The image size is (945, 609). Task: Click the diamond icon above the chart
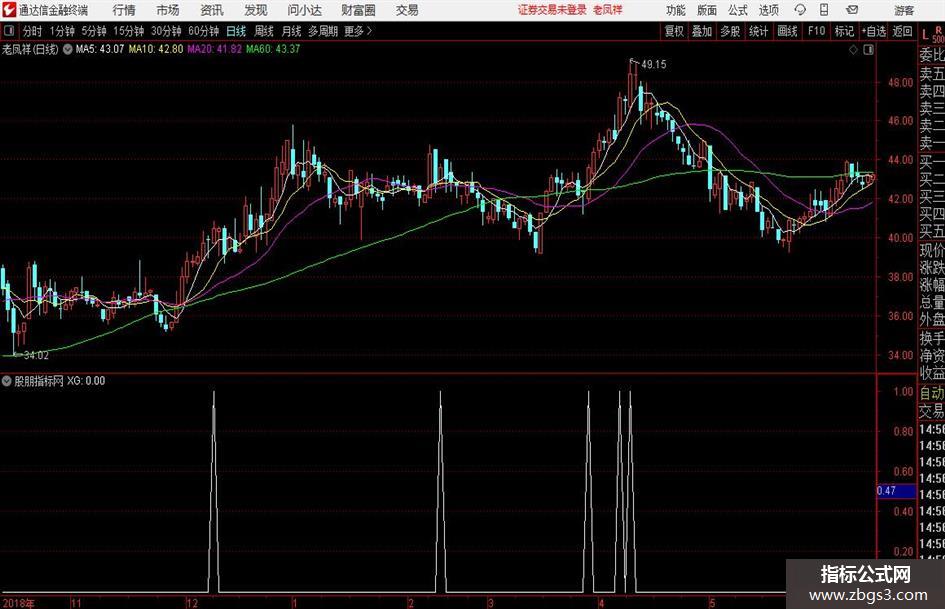(853, 50)
